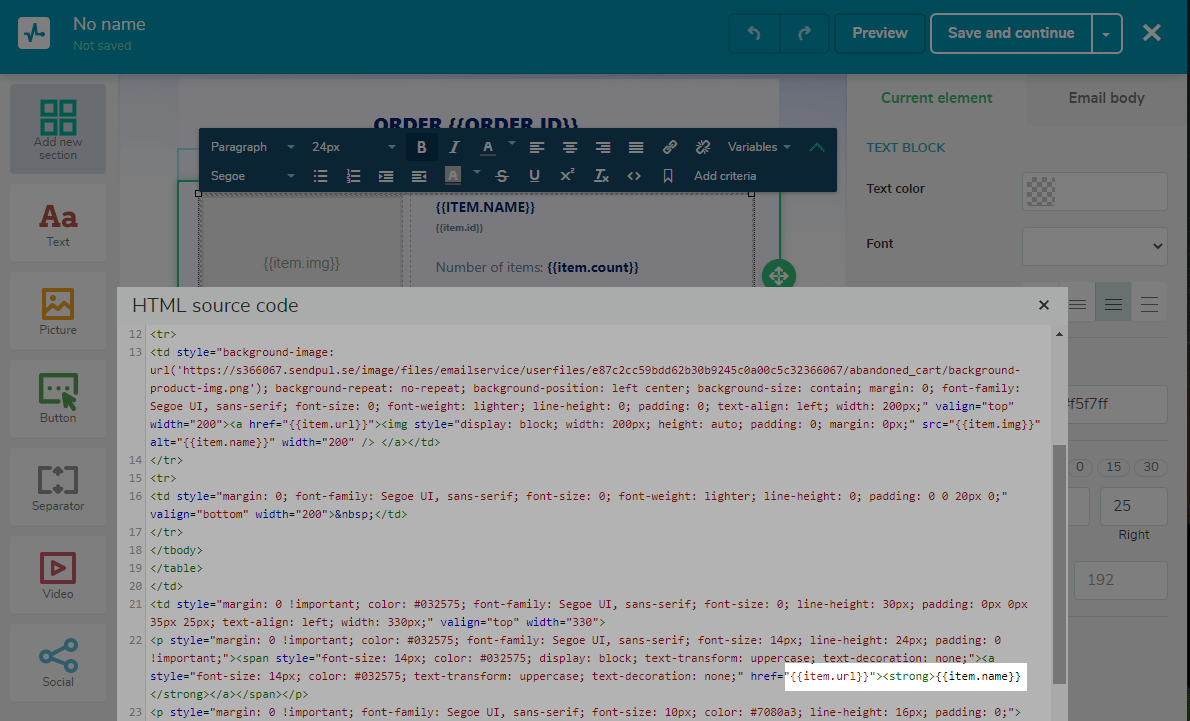Toggle underline formatting

pos(534,176)
